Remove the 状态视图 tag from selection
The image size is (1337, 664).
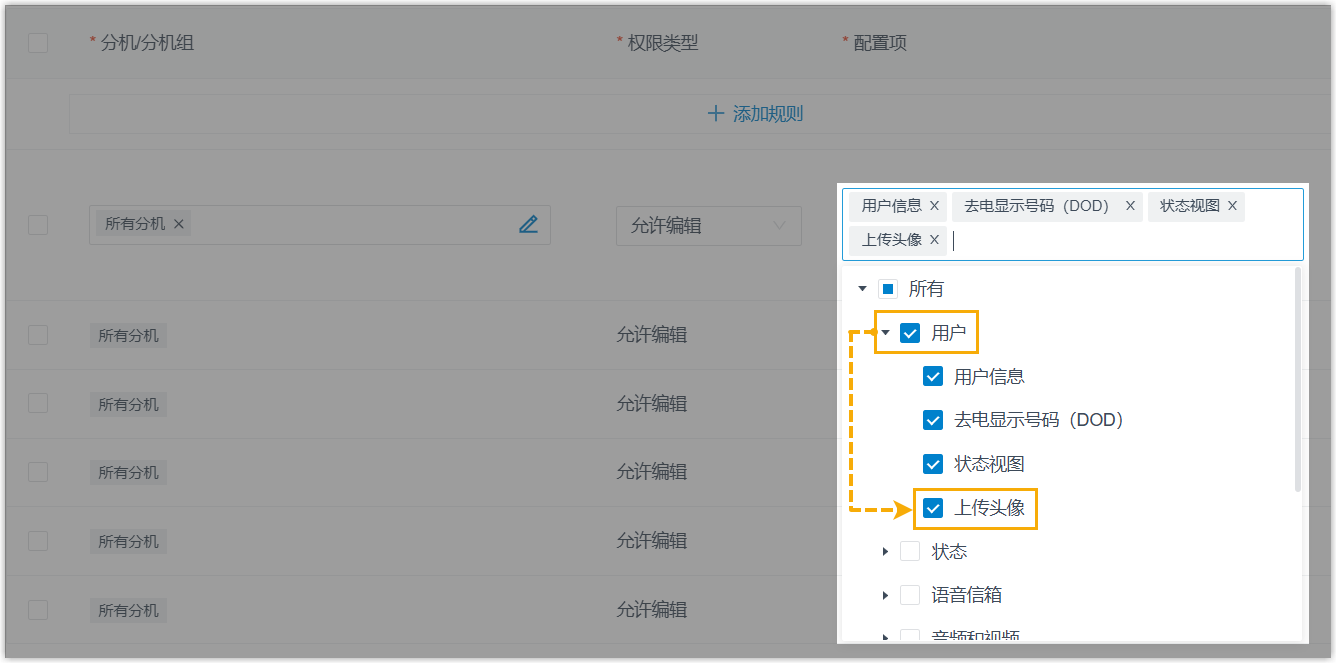coord(1232,206)
